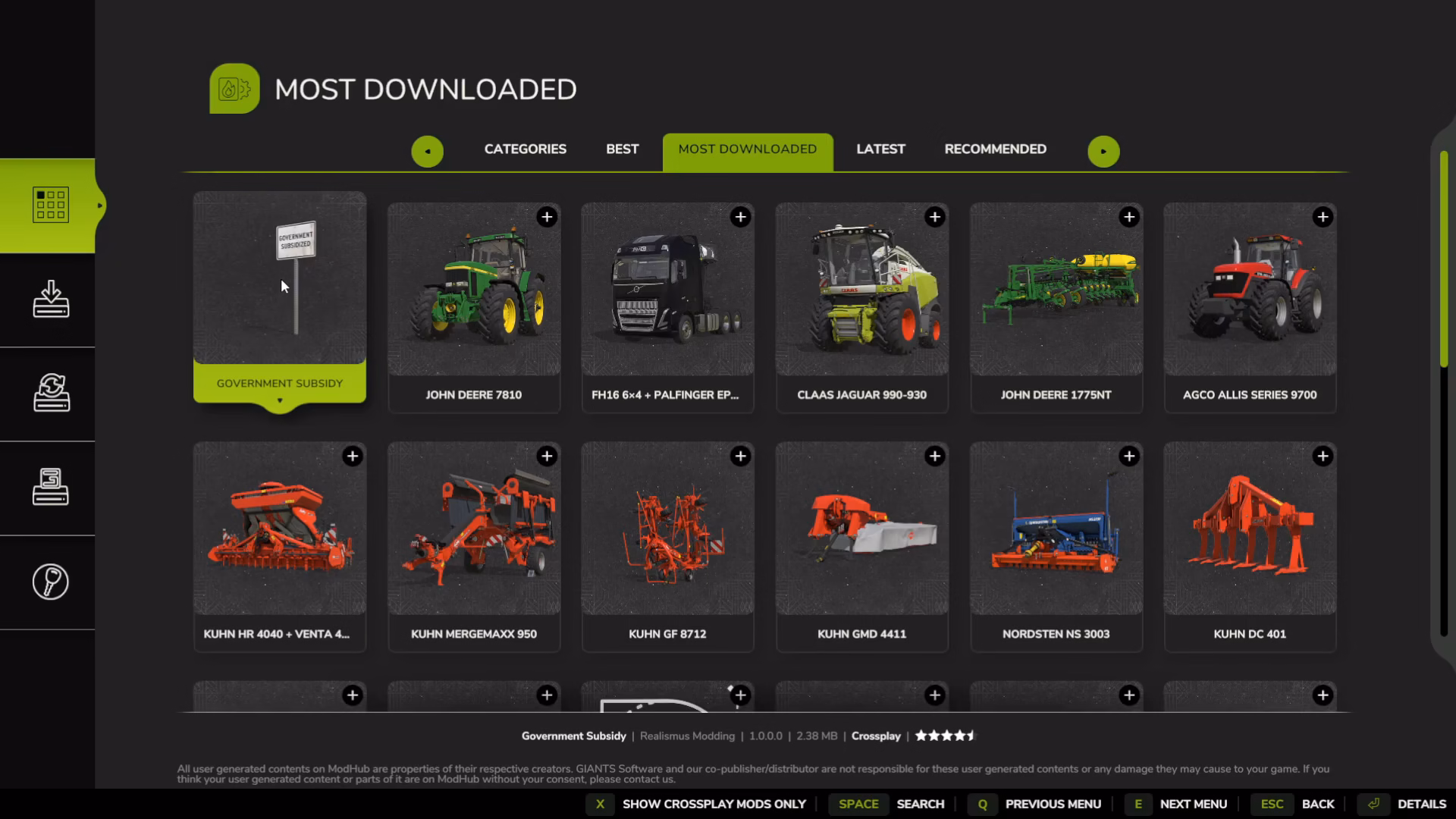Image resolution: width=1456 pixels, height=819 pixels.
Task: Click the green vertical scrollbar
Action: click(x=1444, y=259)
